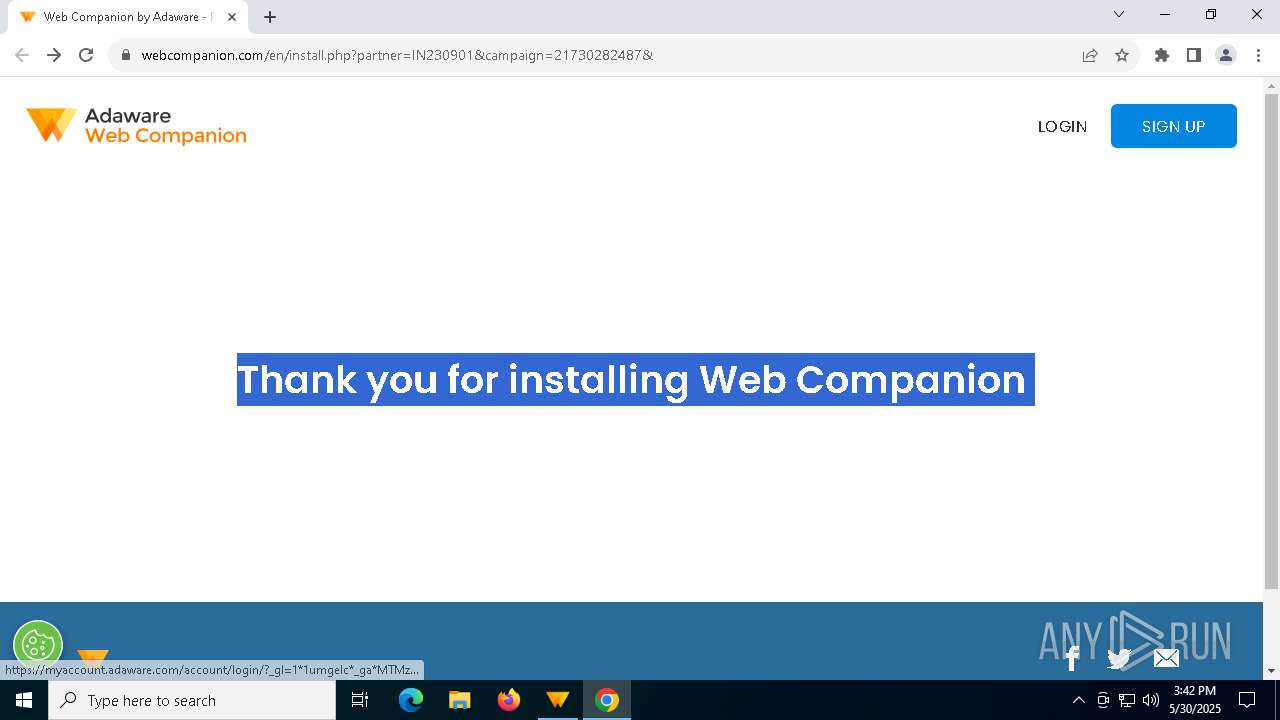Open Chrome extensions puzzle icon
This screenshot has width=1280, height=720.
(x=1162, y=55)
